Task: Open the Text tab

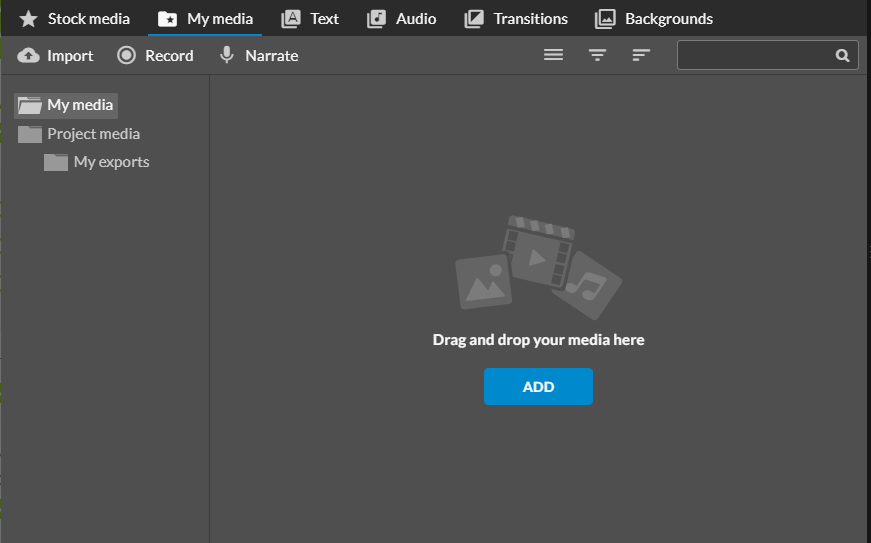Action: [310, 19]
